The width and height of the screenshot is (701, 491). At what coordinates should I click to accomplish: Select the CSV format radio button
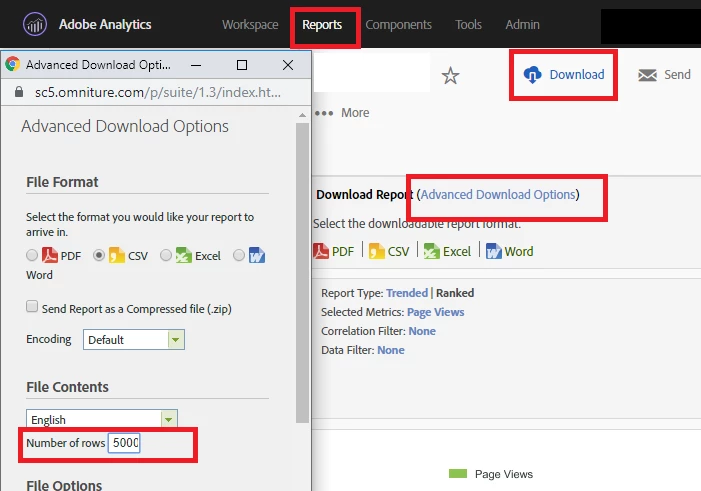(99, 255)
